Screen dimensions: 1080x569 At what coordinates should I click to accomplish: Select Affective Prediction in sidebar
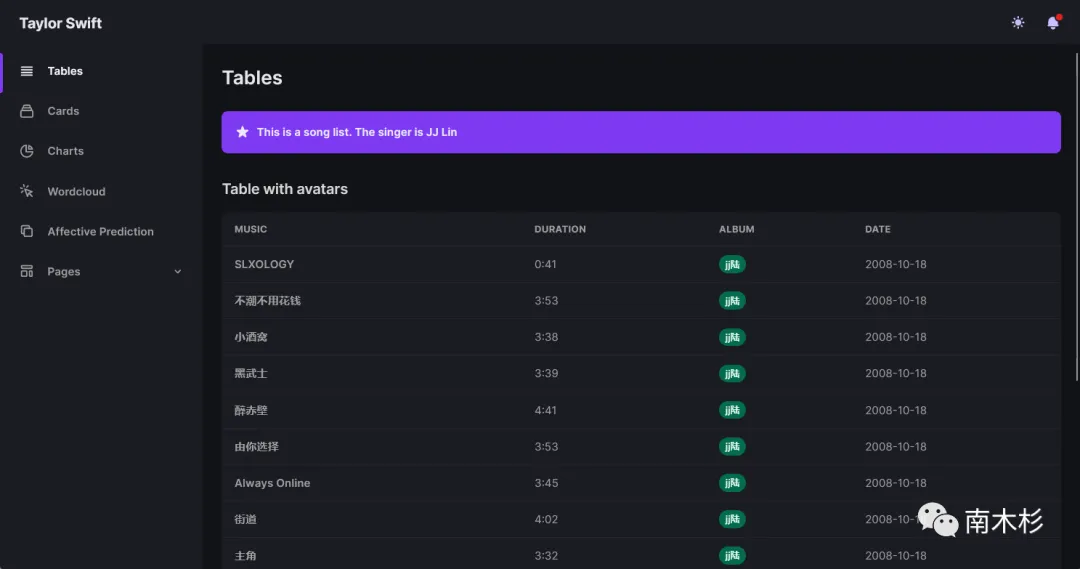100,231
